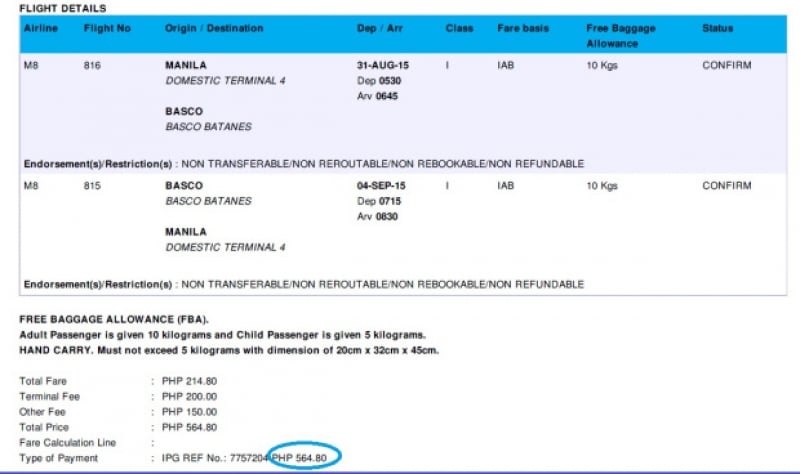Select the M8 airline code for flight 816
Viewport: 800px width, 474px height.
coord(31,65)
